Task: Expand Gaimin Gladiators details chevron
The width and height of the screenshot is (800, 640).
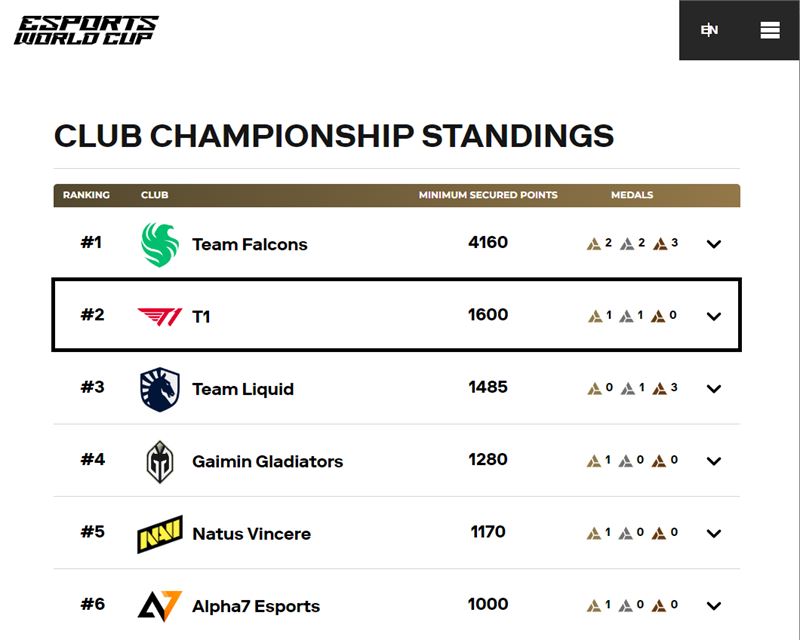Action: pyautogui.click(x=714, y=461)
